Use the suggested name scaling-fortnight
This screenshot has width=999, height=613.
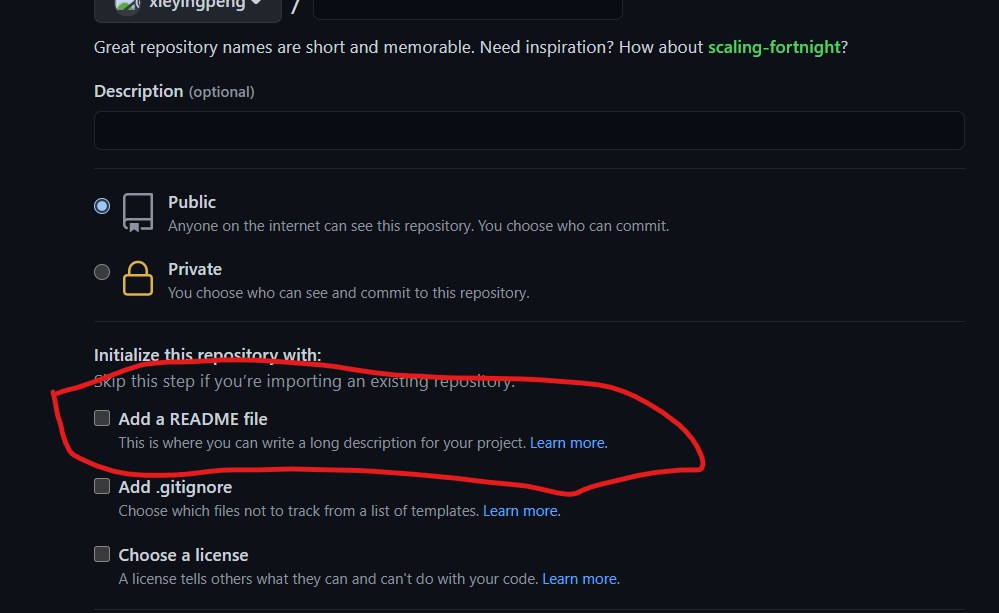coord(774,47)
